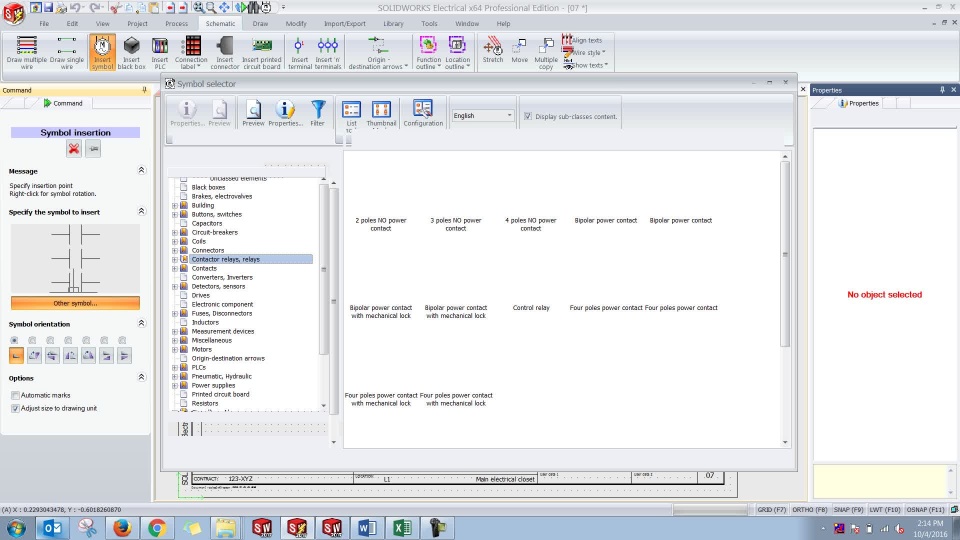Viewport: 960px width, 540px height.
Task: Click Draw multiple wire tool
Action: 26,52
